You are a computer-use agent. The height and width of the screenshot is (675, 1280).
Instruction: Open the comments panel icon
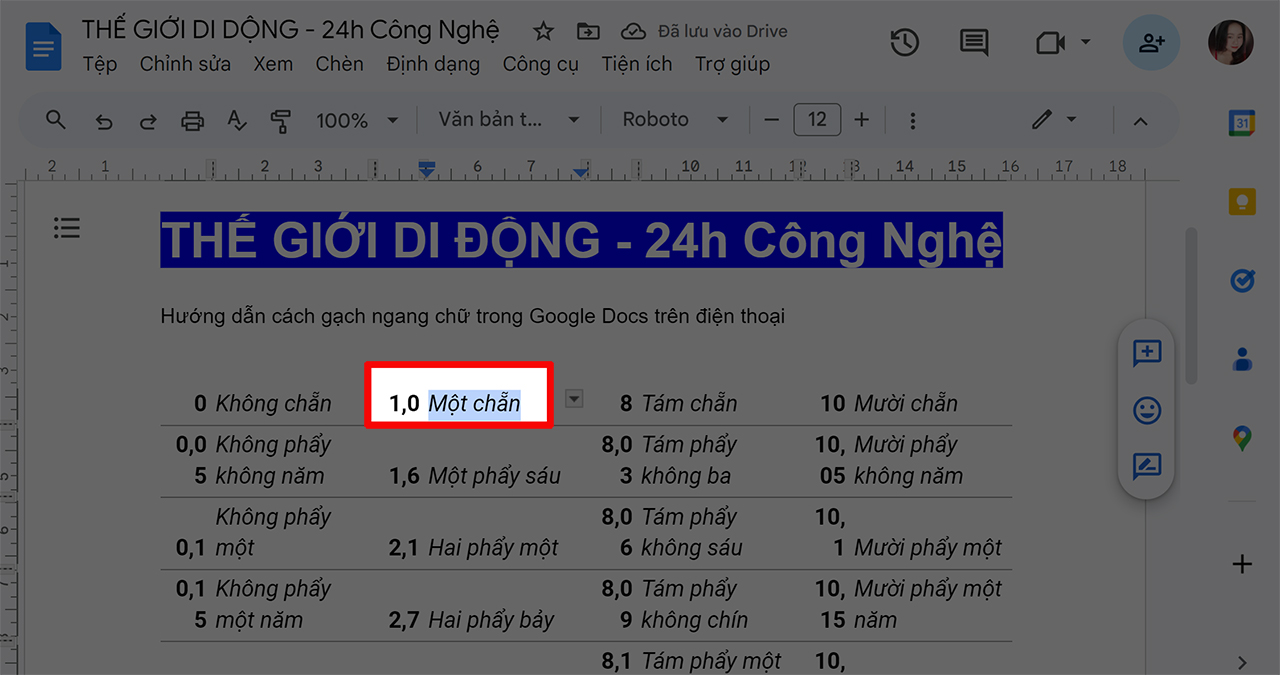point(972,42)
